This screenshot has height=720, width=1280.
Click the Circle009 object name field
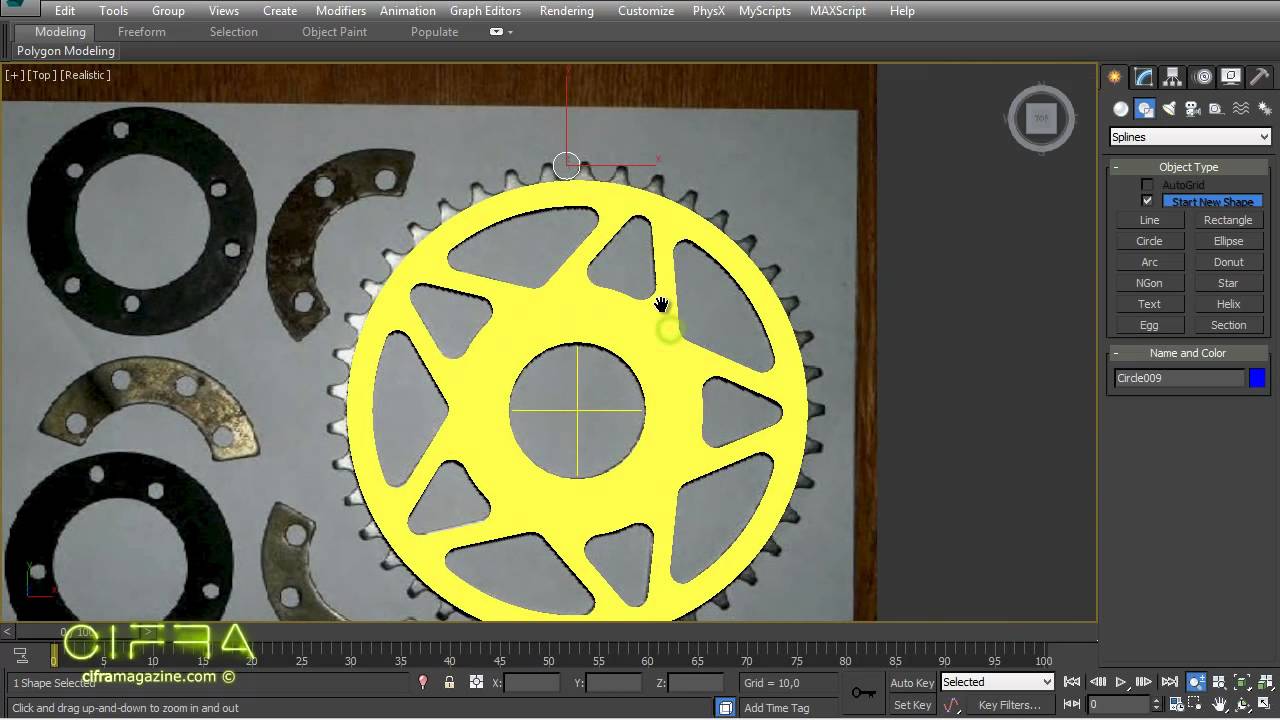[x=1179, y=378]
